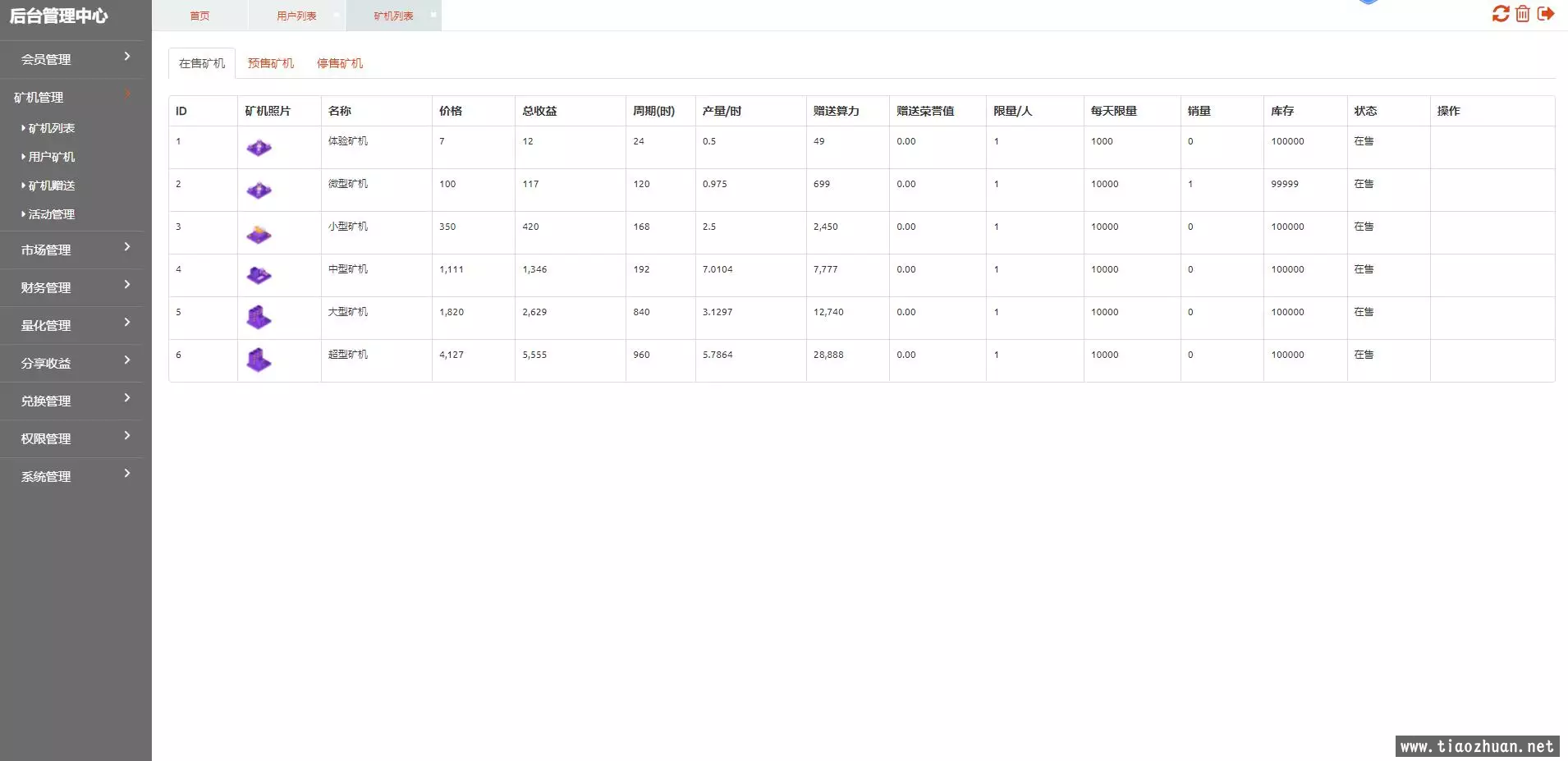
Task: Switch to 首页 tab
Action: tap(199, 16)
